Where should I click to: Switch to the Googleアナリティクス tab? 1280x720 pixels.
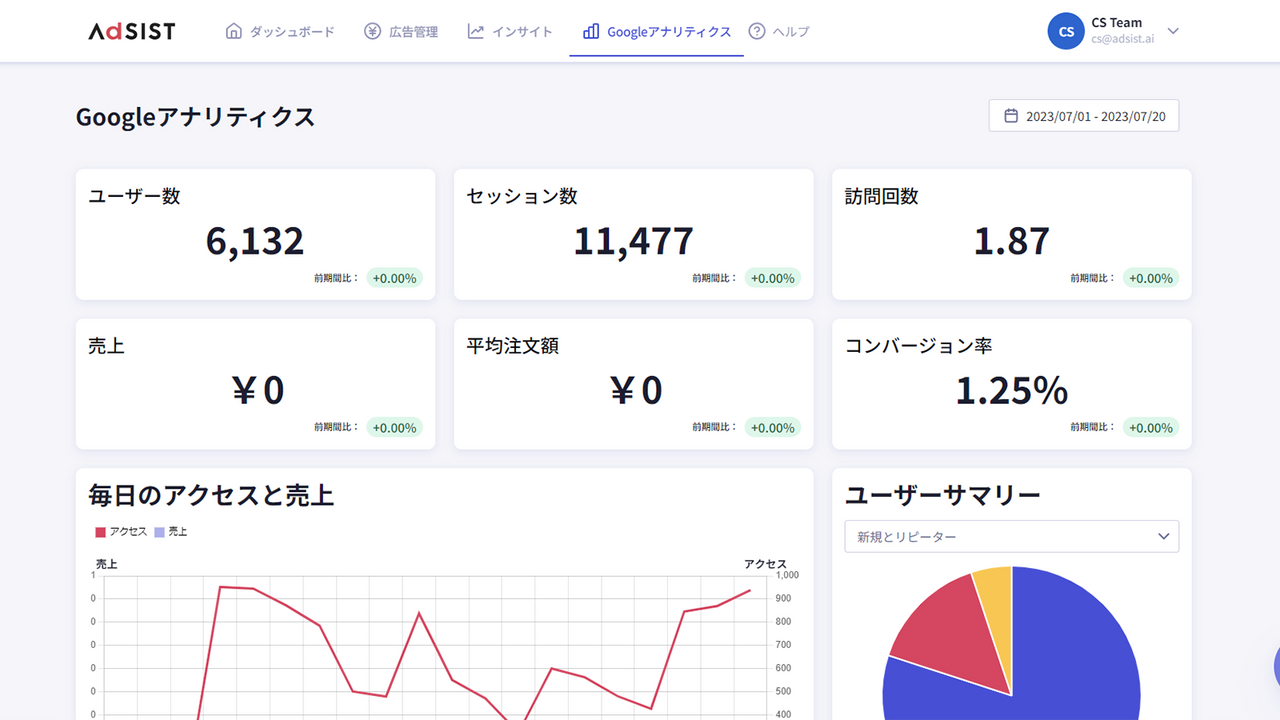[x=656, y=31]
